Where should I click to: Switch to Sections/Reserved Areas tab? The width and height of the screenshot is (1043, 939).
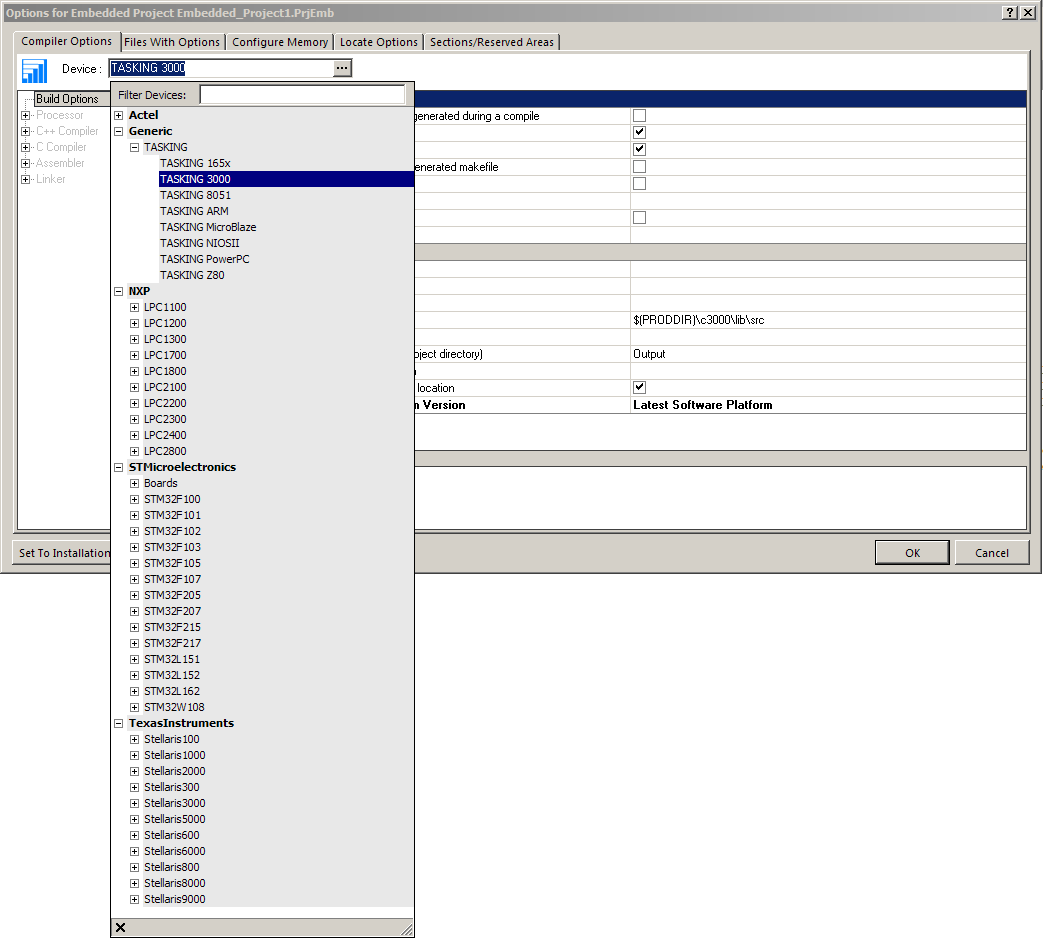pos(492,42)
